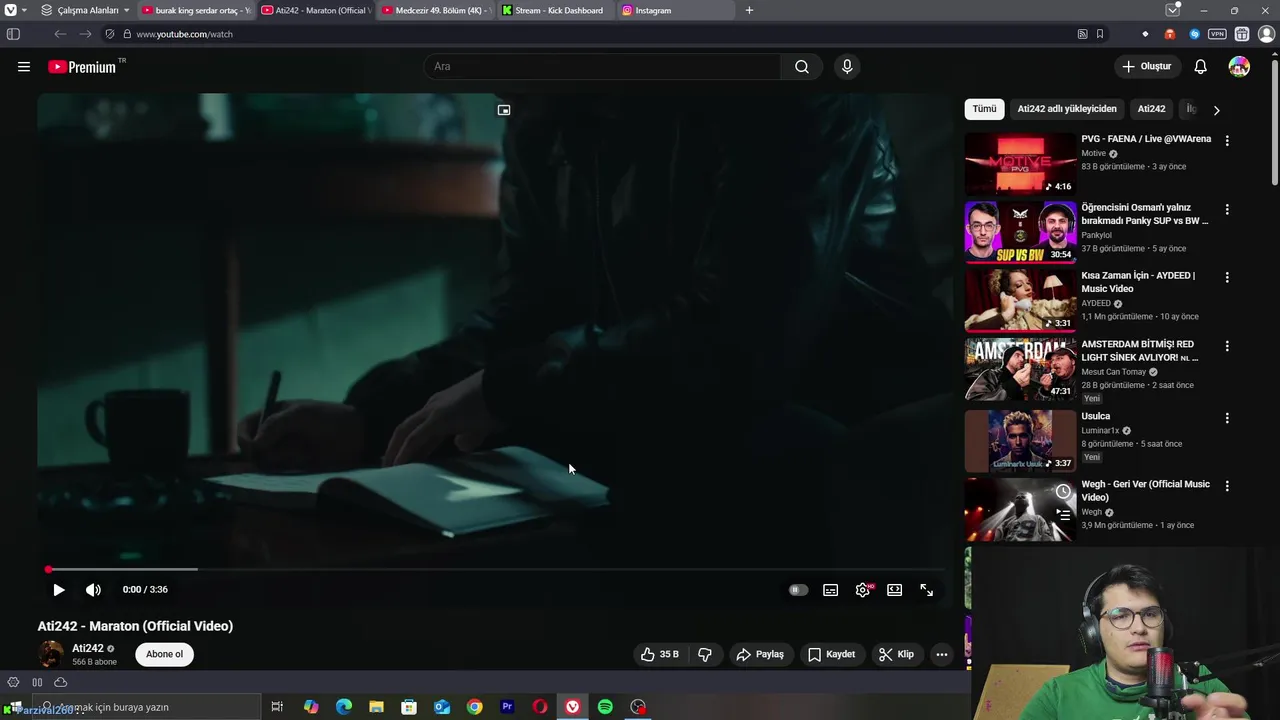Toggle the browser side panel
Viewport: 1280px width, 720px height.
13,34
